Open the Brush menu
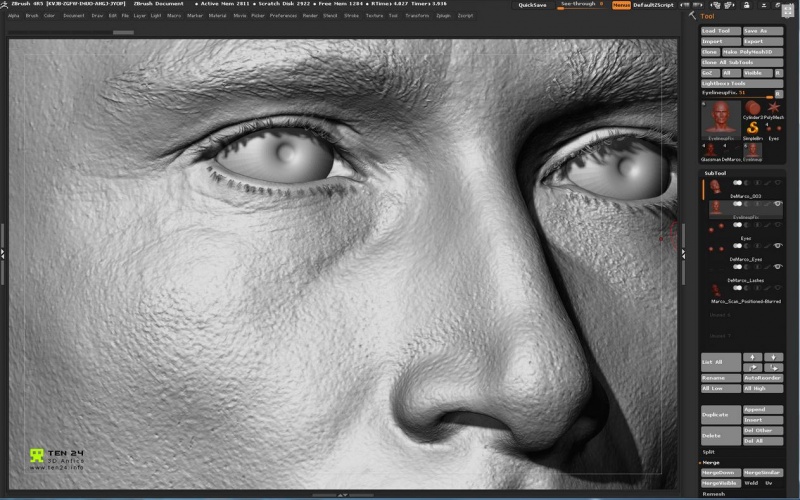Image resolution: width=800 pixels, height=500 pixels. 32,16
